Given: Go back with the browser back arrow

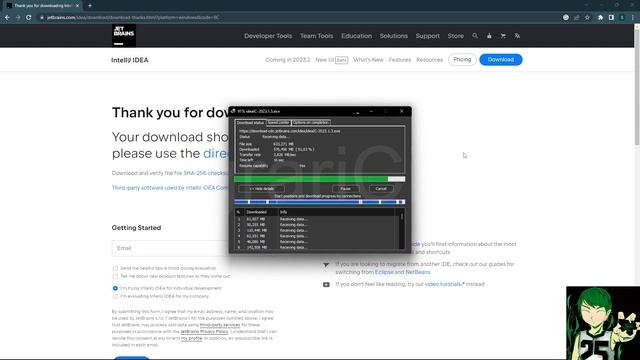Looking at the screenshot, I should point(7,18).
